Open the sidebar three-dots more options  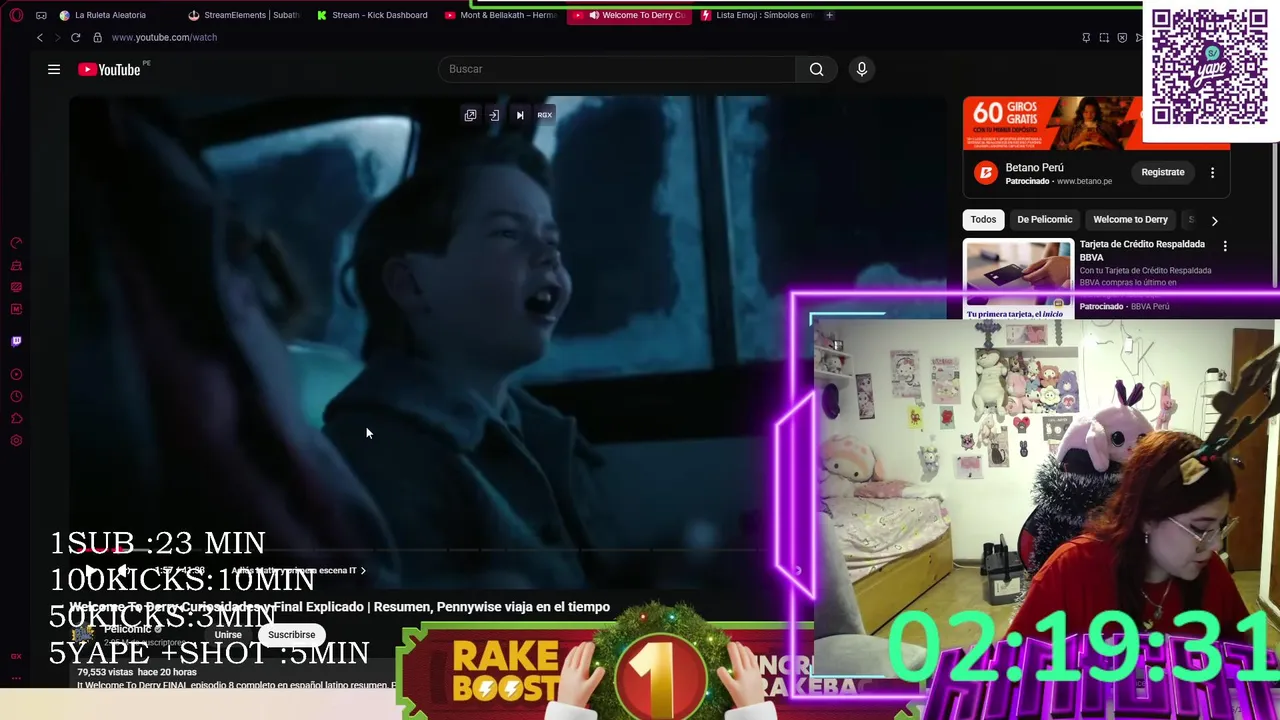tap(16, 678)
